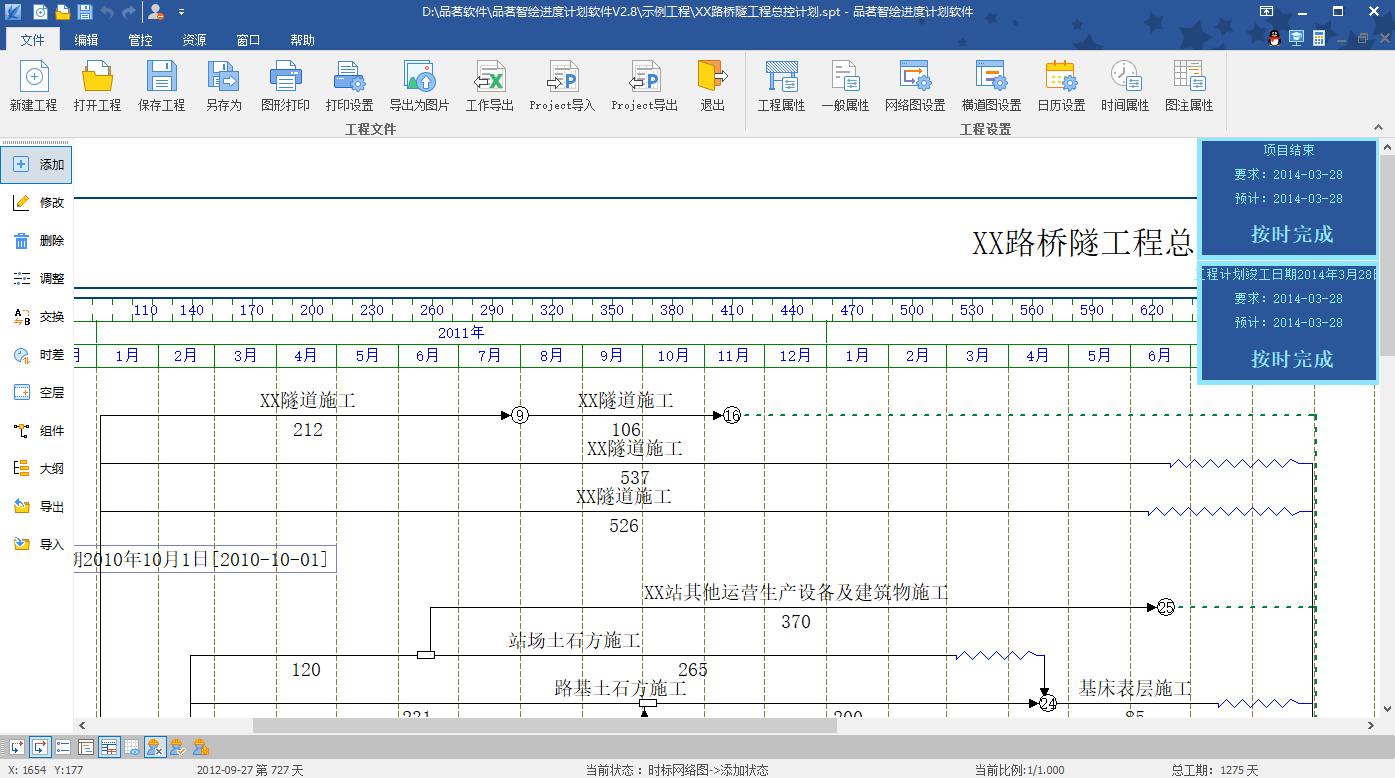Image resolution: width=1395 pixels, height=778 pixels.
Task: Select the 组件 (component) sidebar tool
Action: coord(37,431)
